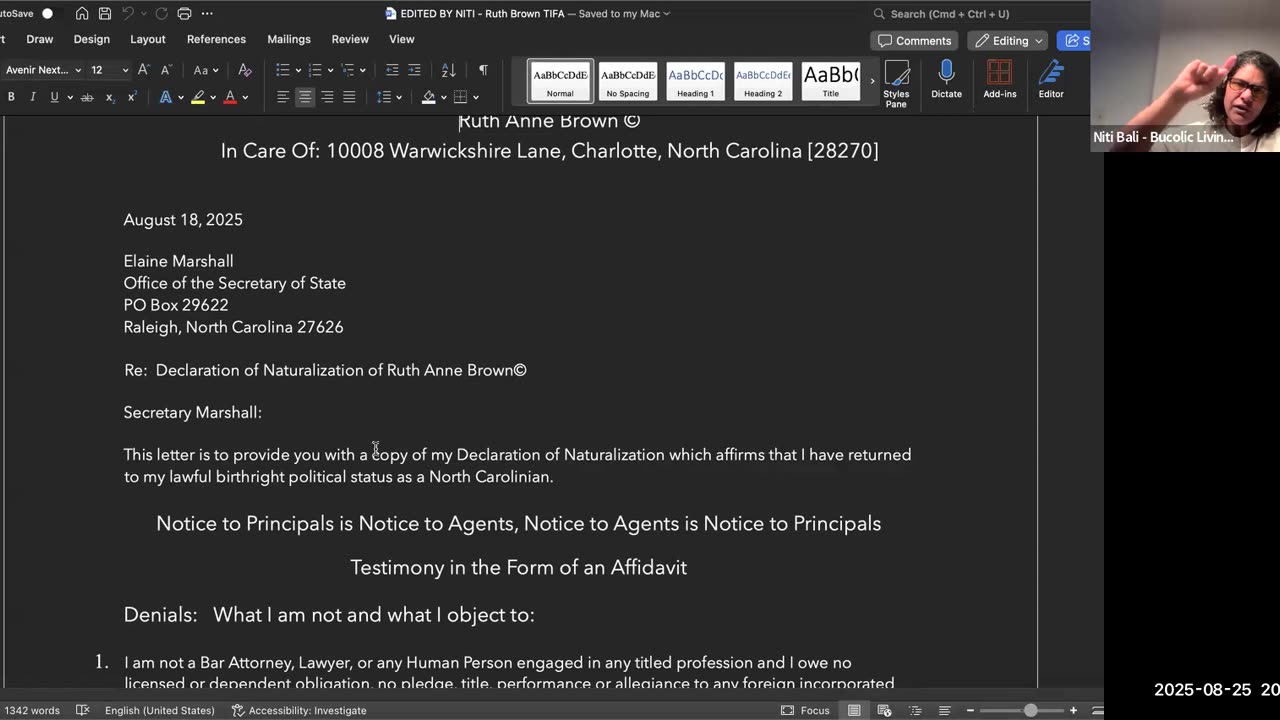Screen dimensions: 1280x720
Task: Undo the last action
Action: (128, 14)
